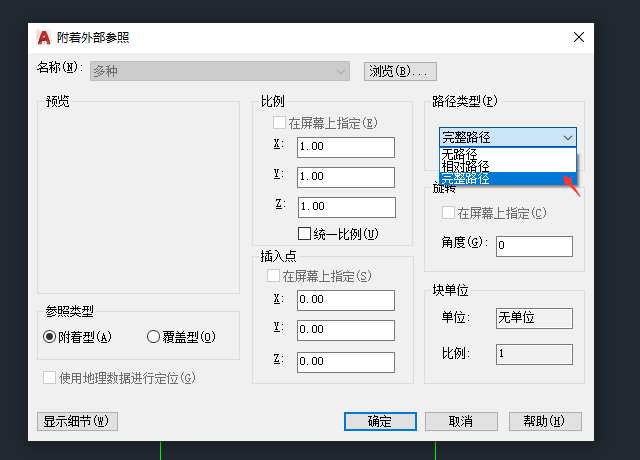Expand the 路径类型 combo box arrow

pyautogui.click(x=567, y=137)
